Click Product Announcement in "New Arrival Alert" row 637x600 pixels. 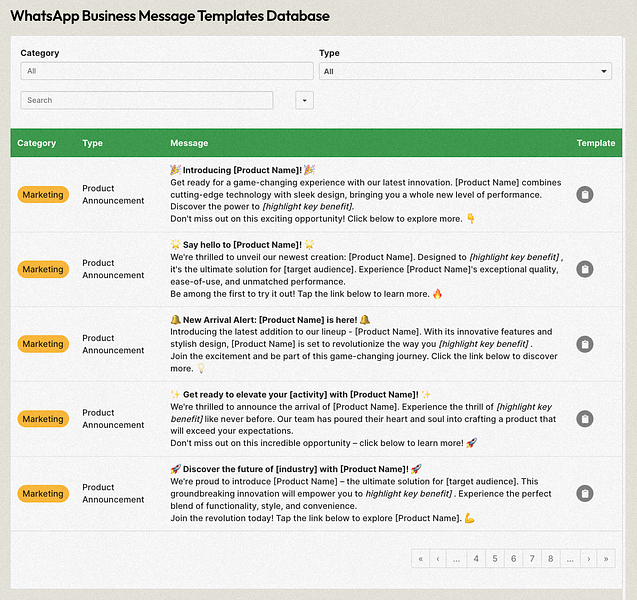click(113, 344)
